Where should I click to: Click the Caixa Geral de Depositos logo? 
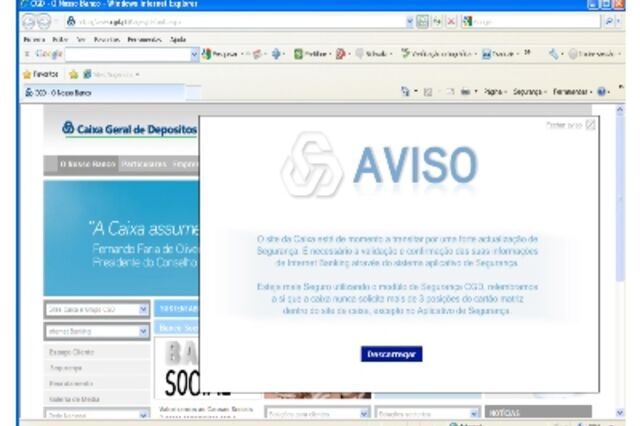coord(129,129)
